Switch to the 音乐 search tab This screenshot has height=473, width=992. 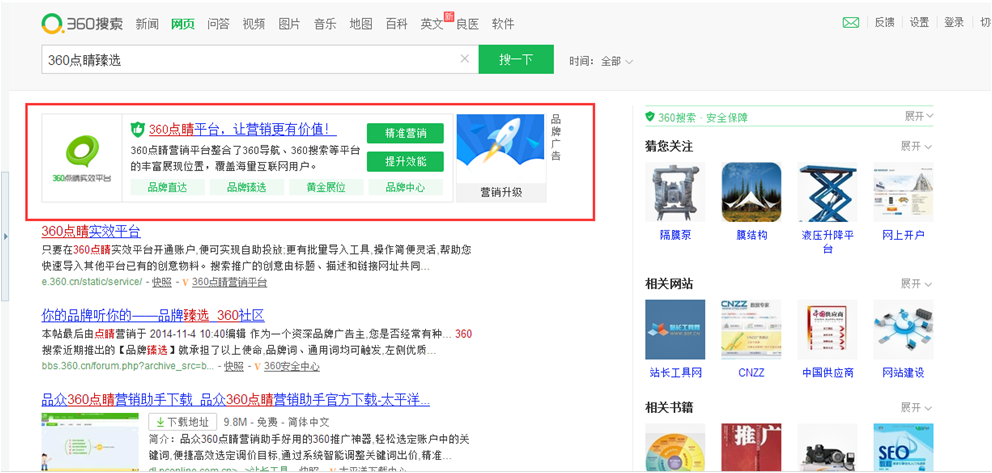[325, 24]
